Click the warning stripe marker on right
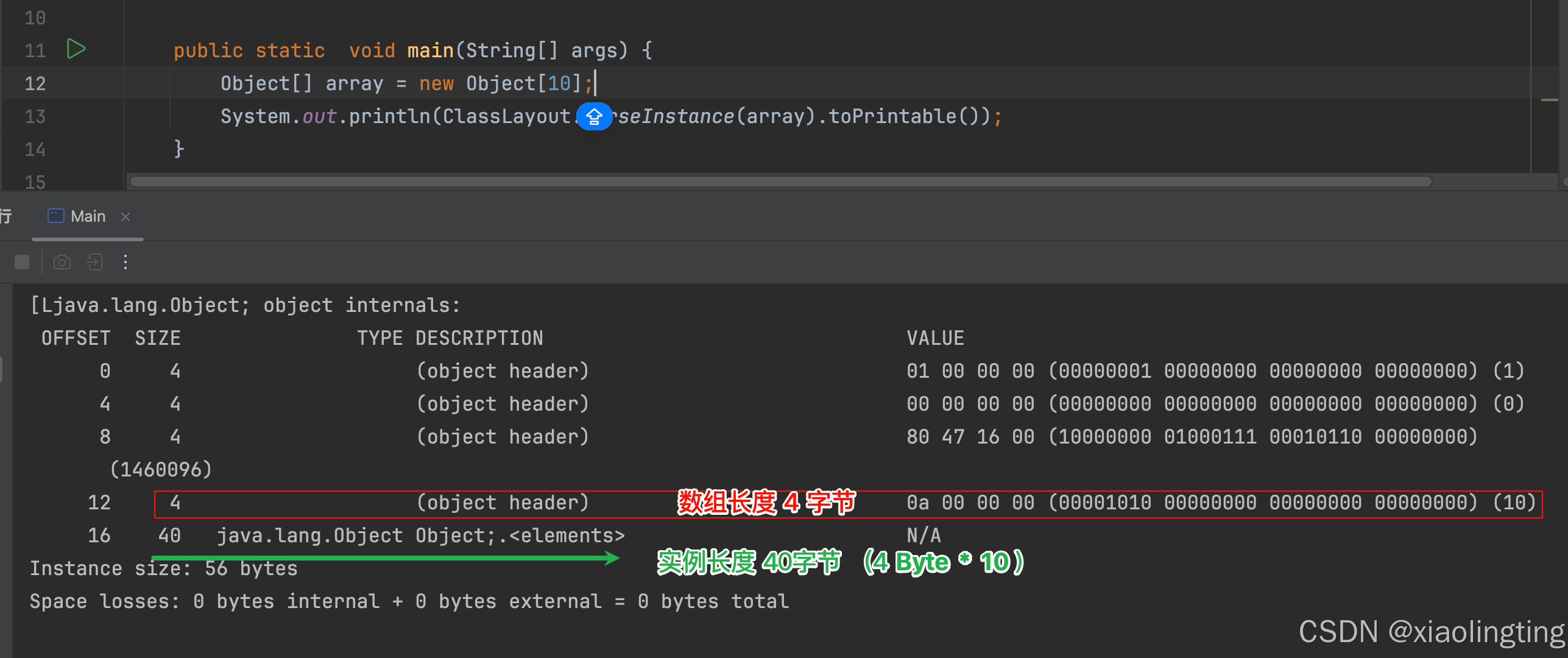Viewport: 1568px width, 658px height. (1549, 99)
